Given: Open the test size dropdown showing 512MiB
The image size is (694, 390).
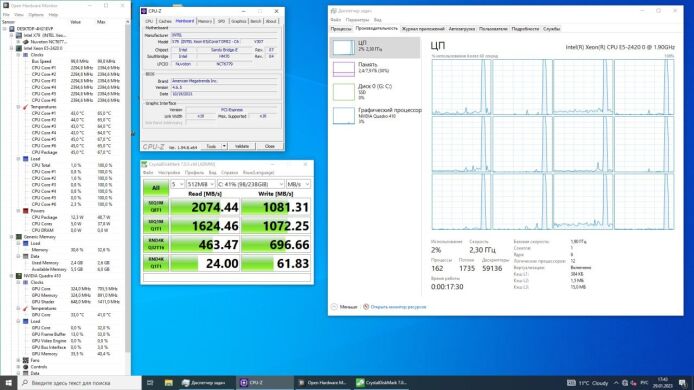Looking at the screenshot, I should (200, 184).
